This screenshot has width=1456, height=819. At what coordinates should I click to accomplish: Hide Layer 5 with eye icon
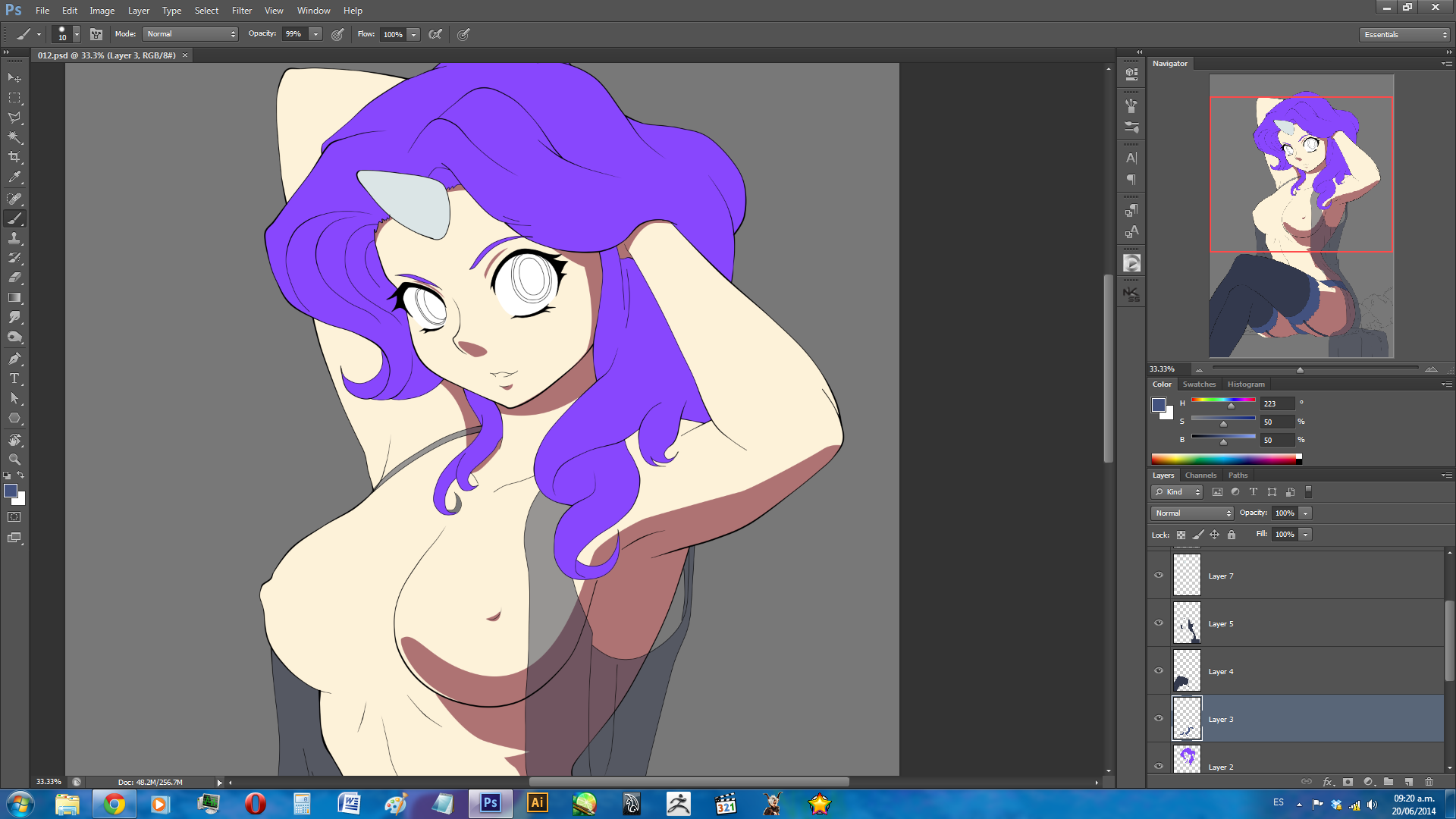pyautogui.click(x=1159, y=623)
